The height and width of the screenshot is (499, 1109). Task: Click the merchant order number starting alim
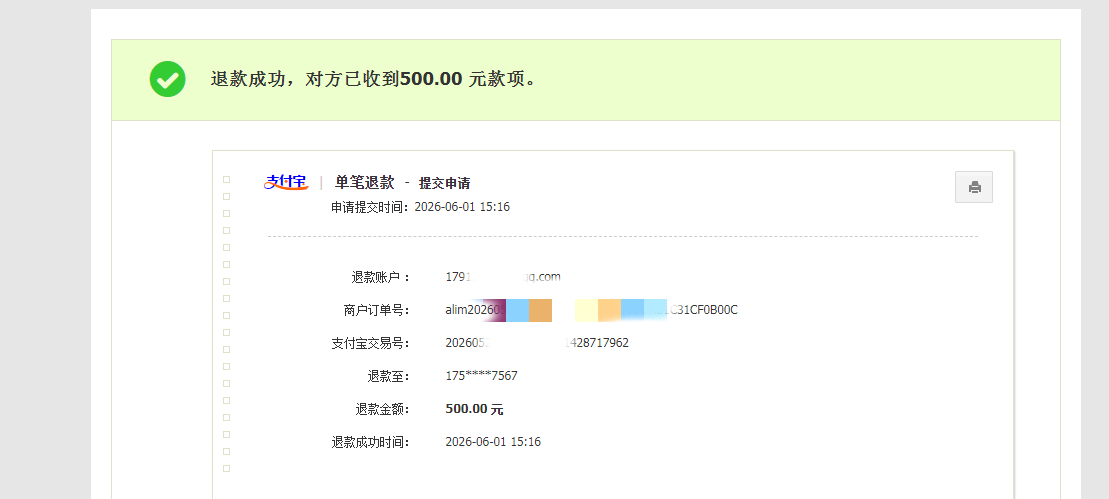coord(591,310)
